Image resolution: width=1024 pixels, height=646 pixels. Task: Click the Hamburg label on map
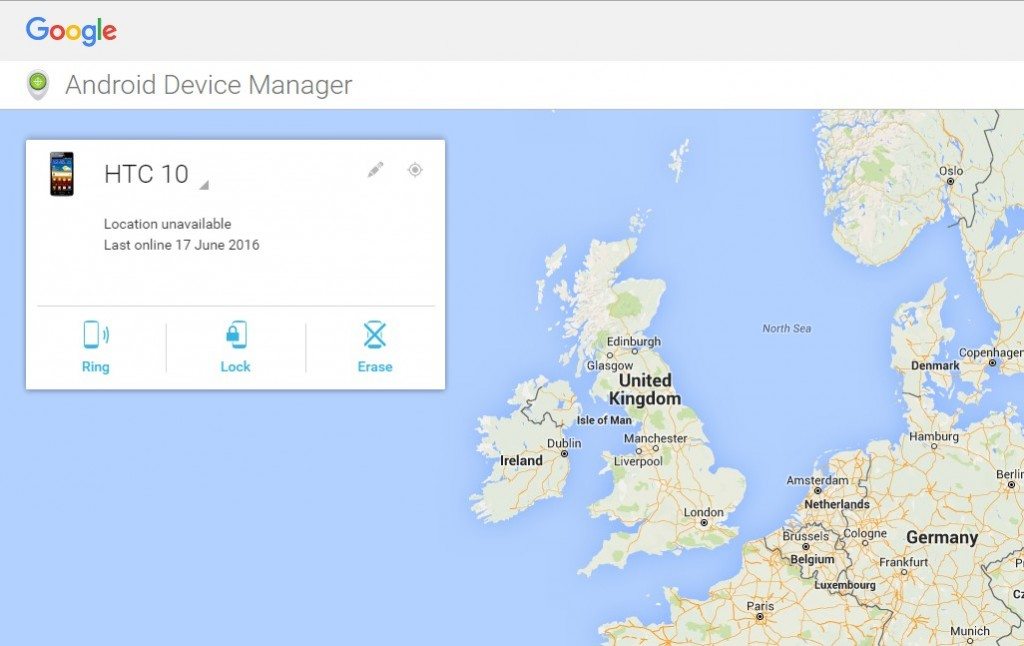(934, 436)
